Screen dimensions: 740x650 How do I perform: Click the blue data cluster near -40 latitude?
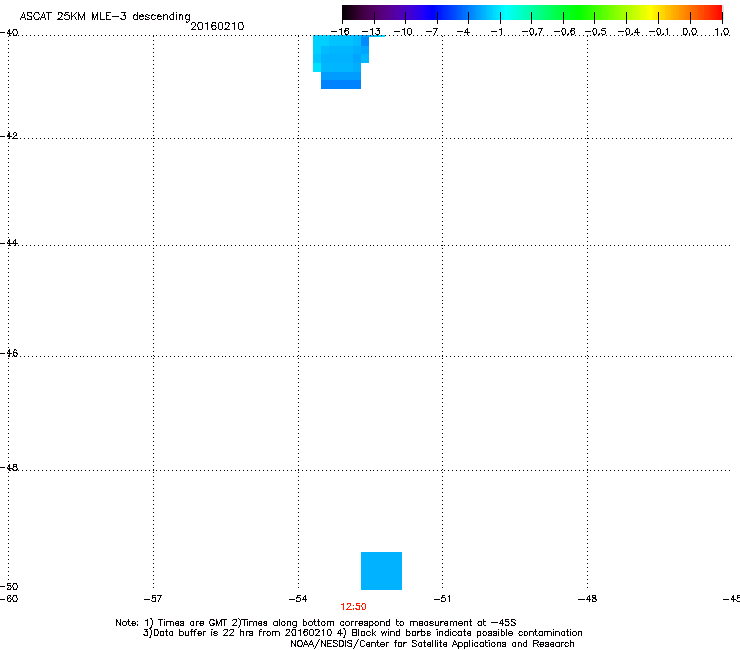[341, 62]
